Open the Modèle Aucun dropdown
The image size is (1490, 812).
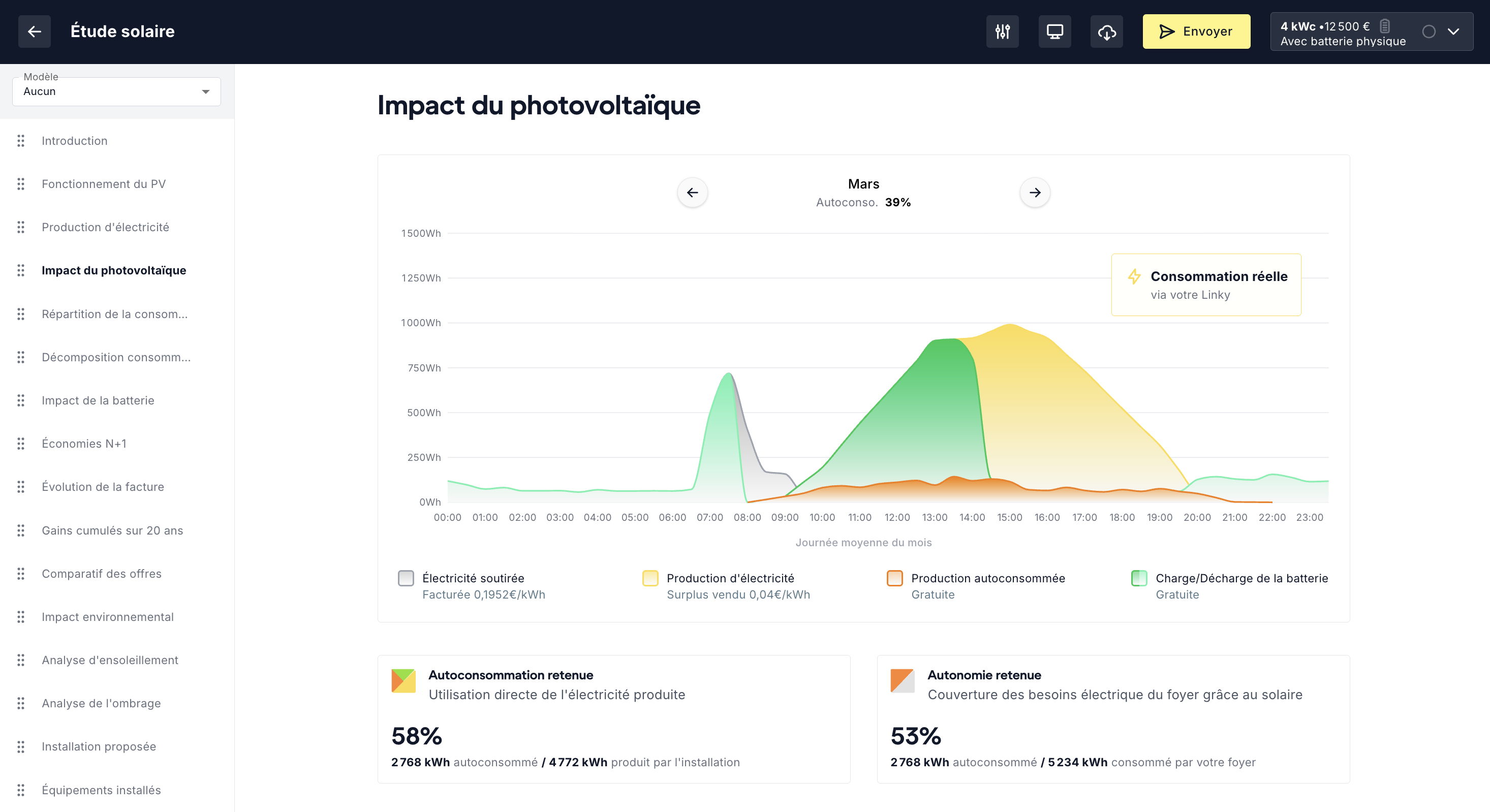(116, 91)
